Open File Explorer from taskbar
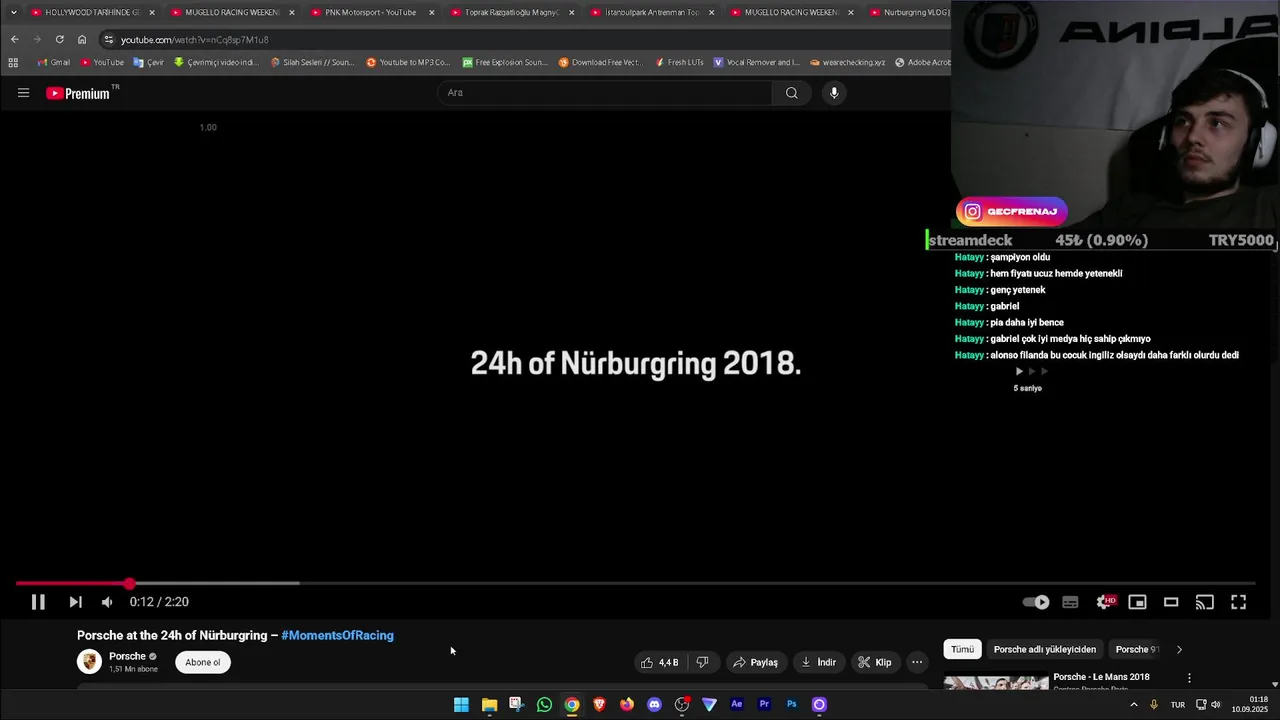Viewport: 1280px width, 720px height. (x=489, y=705)
